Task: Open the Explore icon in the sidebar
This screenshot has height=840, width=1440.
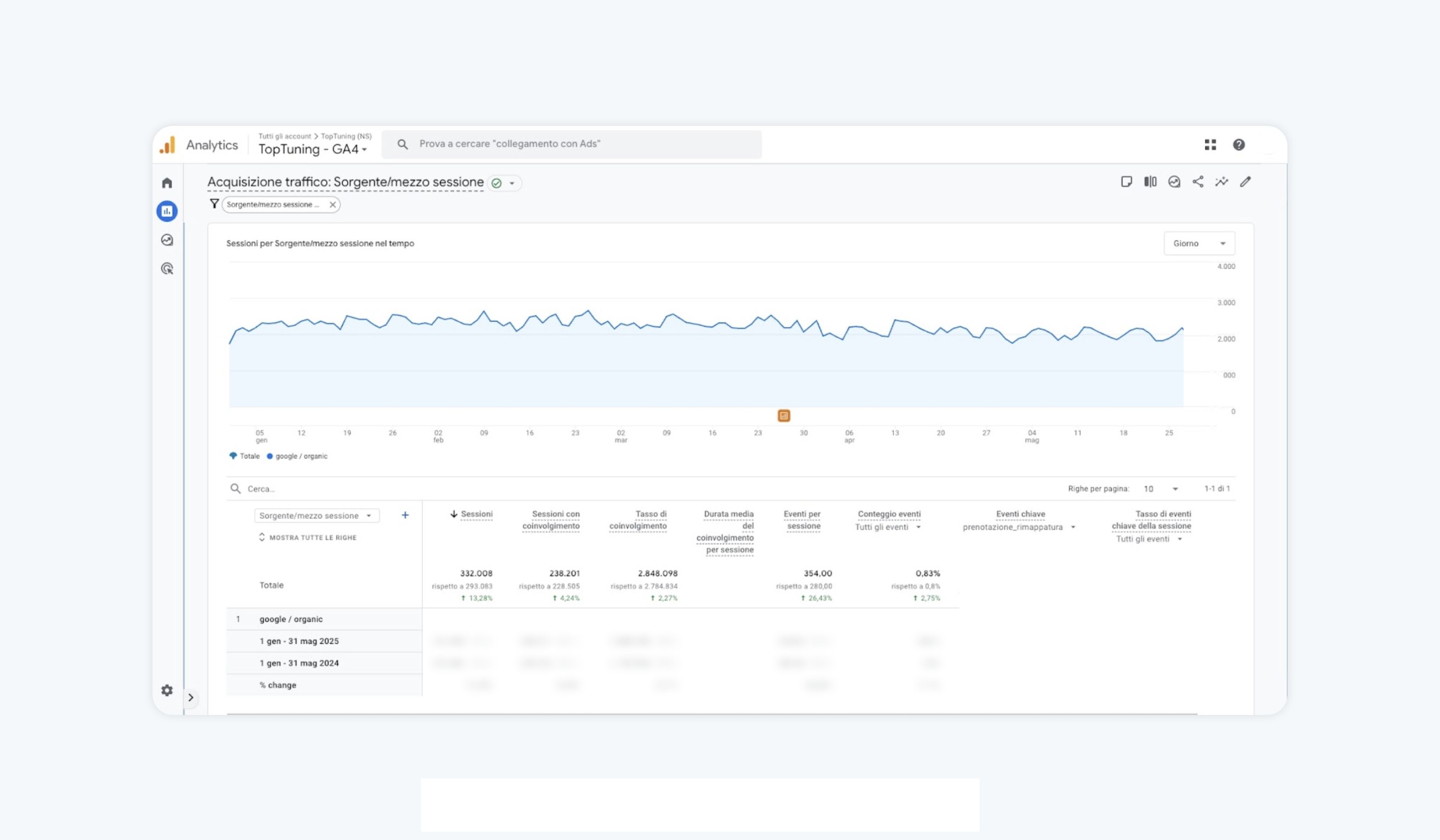Action: point(167,240)
